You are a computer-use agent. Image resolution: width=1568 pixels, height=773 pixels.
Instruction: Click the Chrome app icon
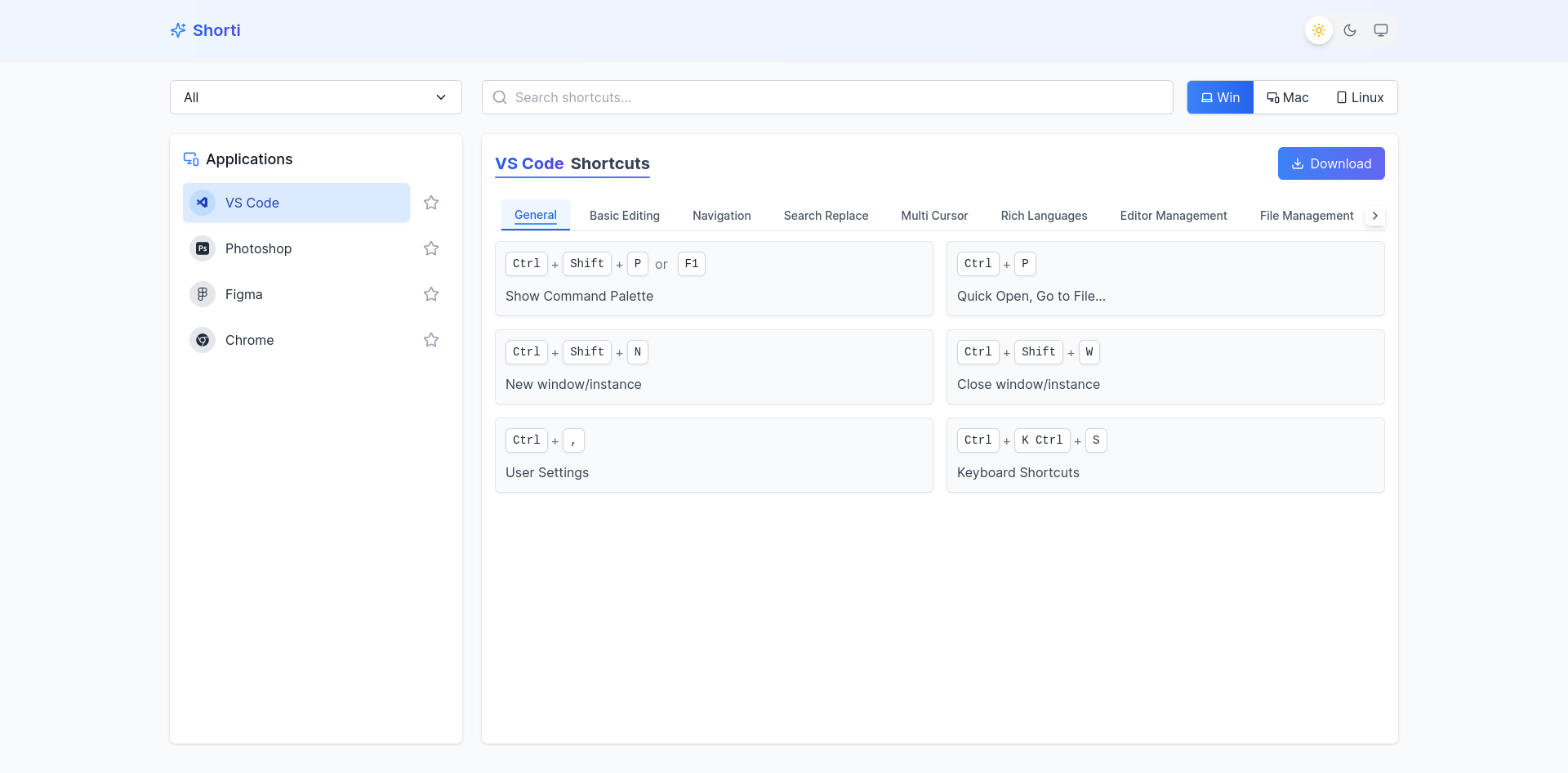pyautogui.click(x=203, y=340)
